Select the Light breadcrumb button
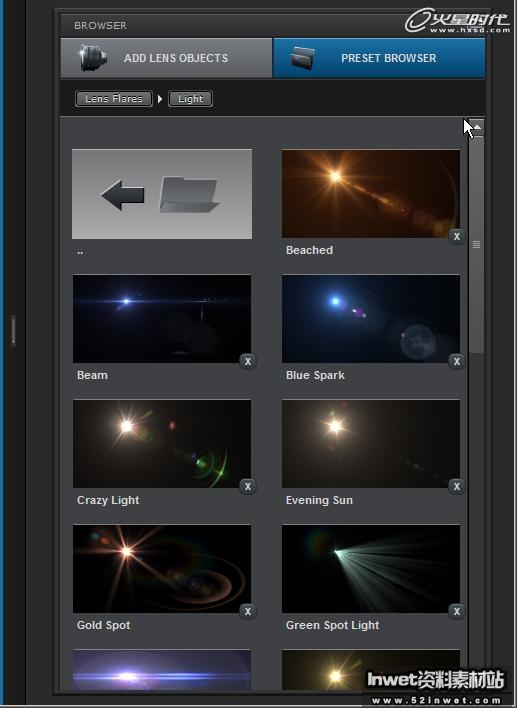 click(191, 98)
